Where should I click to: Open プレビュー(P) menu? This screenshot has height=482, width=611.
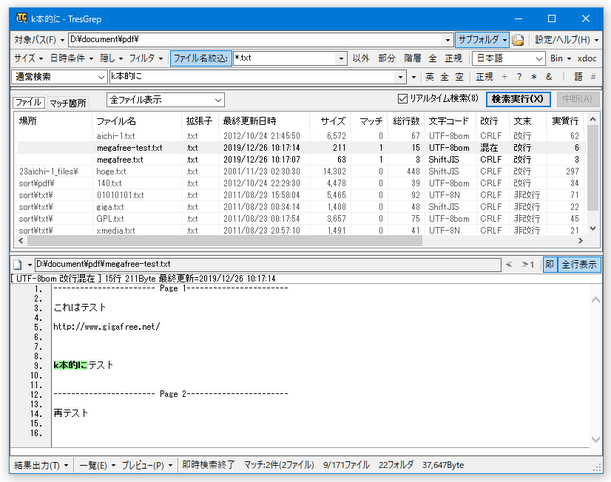pyautogui.click(x=147, y=465)
